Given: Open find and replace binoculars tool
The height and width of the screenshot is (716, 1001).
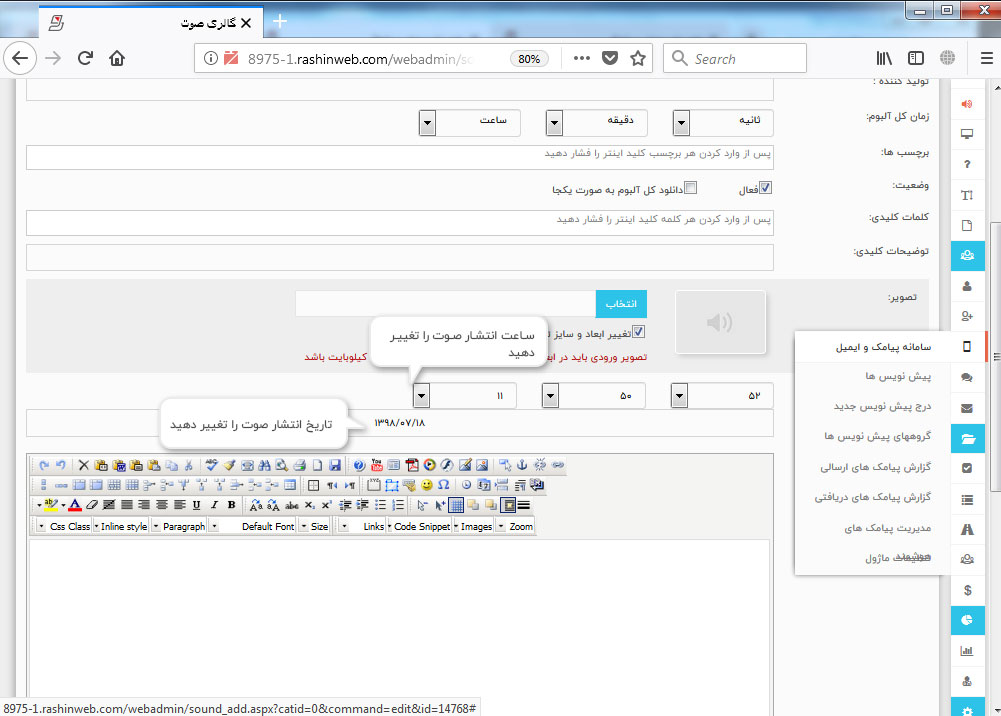Looking at the screenshot, I should click(x=264, y=465).
